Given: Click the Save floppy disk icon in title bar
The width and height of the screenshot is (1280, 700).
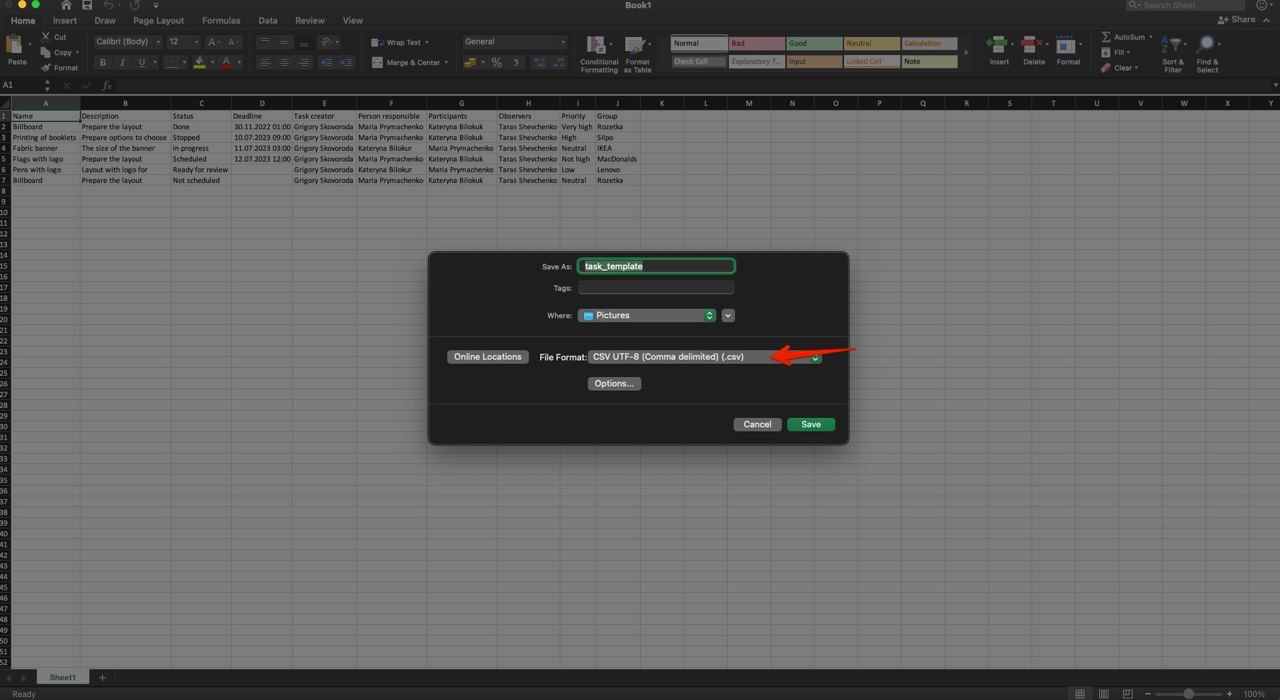Looking at the screenshot, I should click(x=87, y=5).
